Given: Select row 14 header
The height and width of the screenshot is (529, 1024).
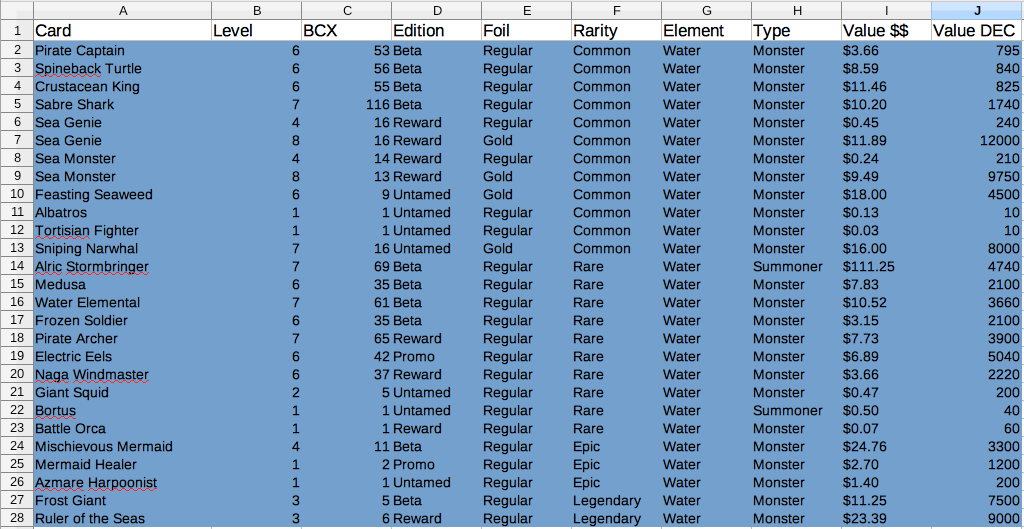Looking at the screenshot, I should tap(16, 266).
